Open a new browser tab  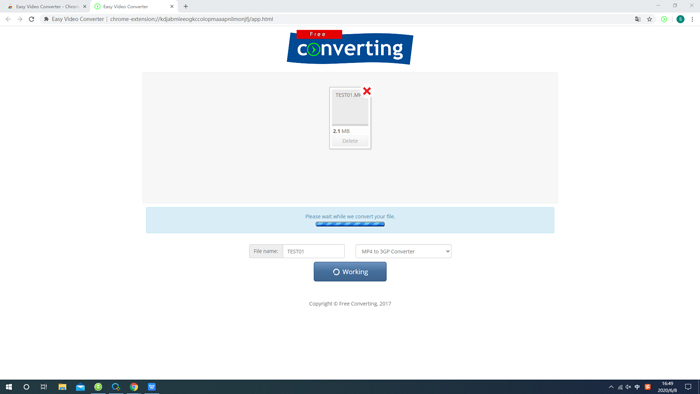(x=186, y=6)
